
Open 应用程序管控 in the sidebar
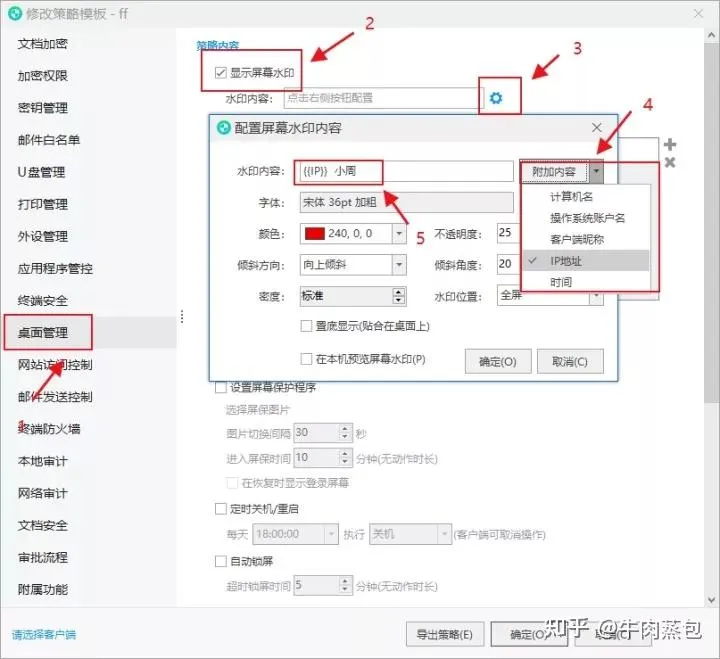click(55, 269)
